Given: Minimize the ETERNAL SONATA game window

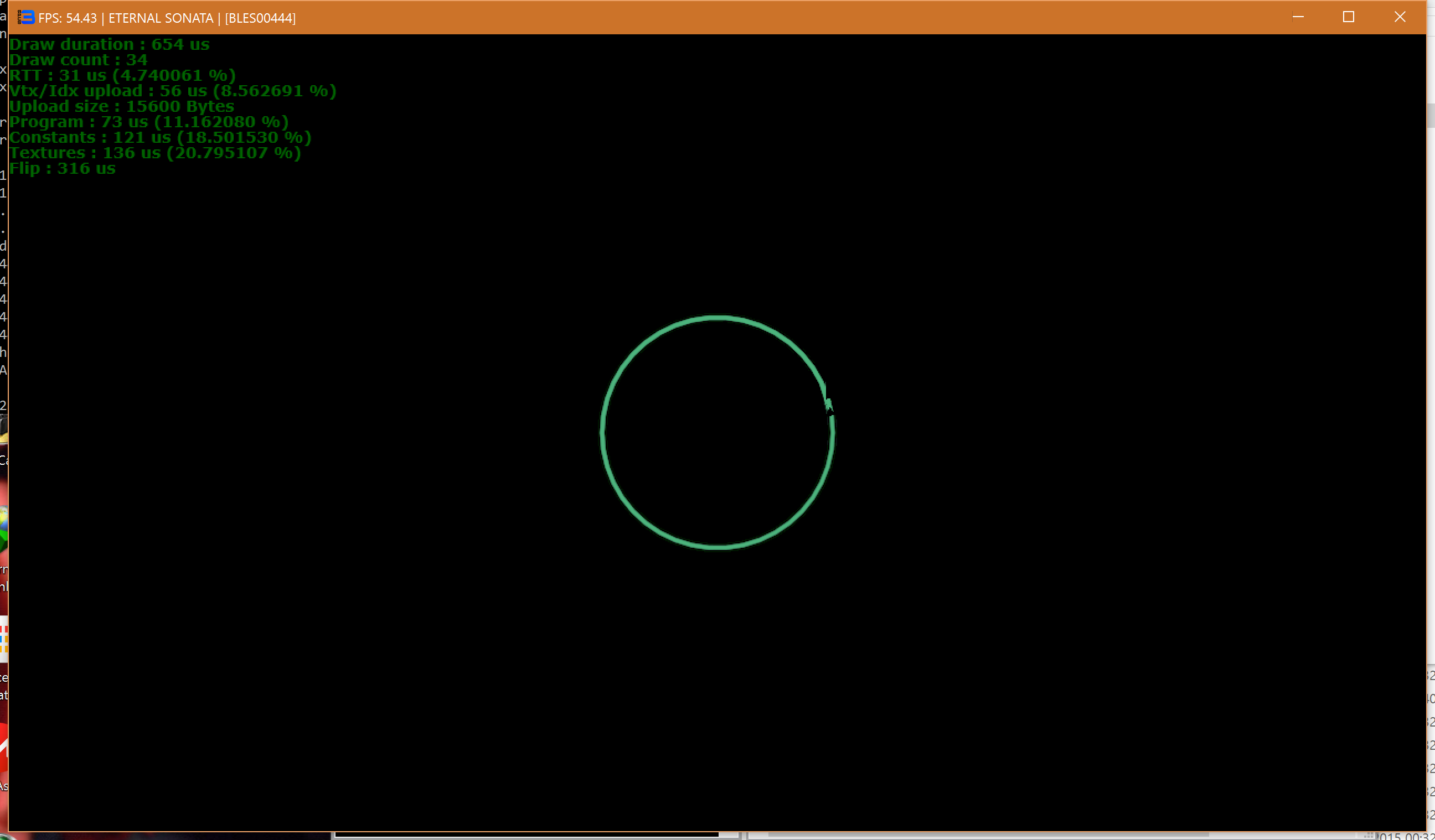Looking at the screenshot, I should [1298, 17].
